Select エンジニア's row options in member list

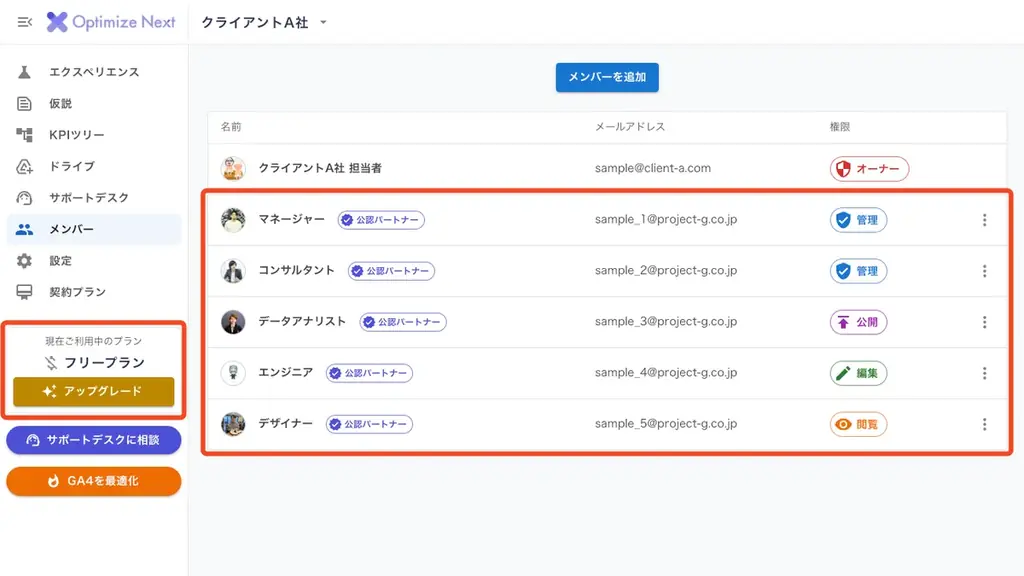984,373
